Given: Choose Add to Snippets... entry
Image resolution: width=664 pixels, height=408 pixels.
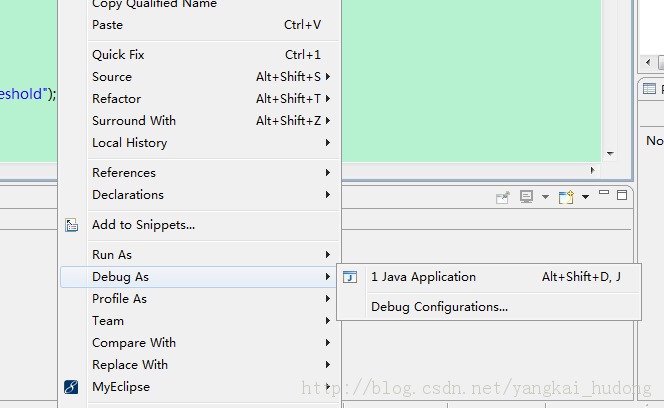Looking at the screenshot, I should (200, 225).
